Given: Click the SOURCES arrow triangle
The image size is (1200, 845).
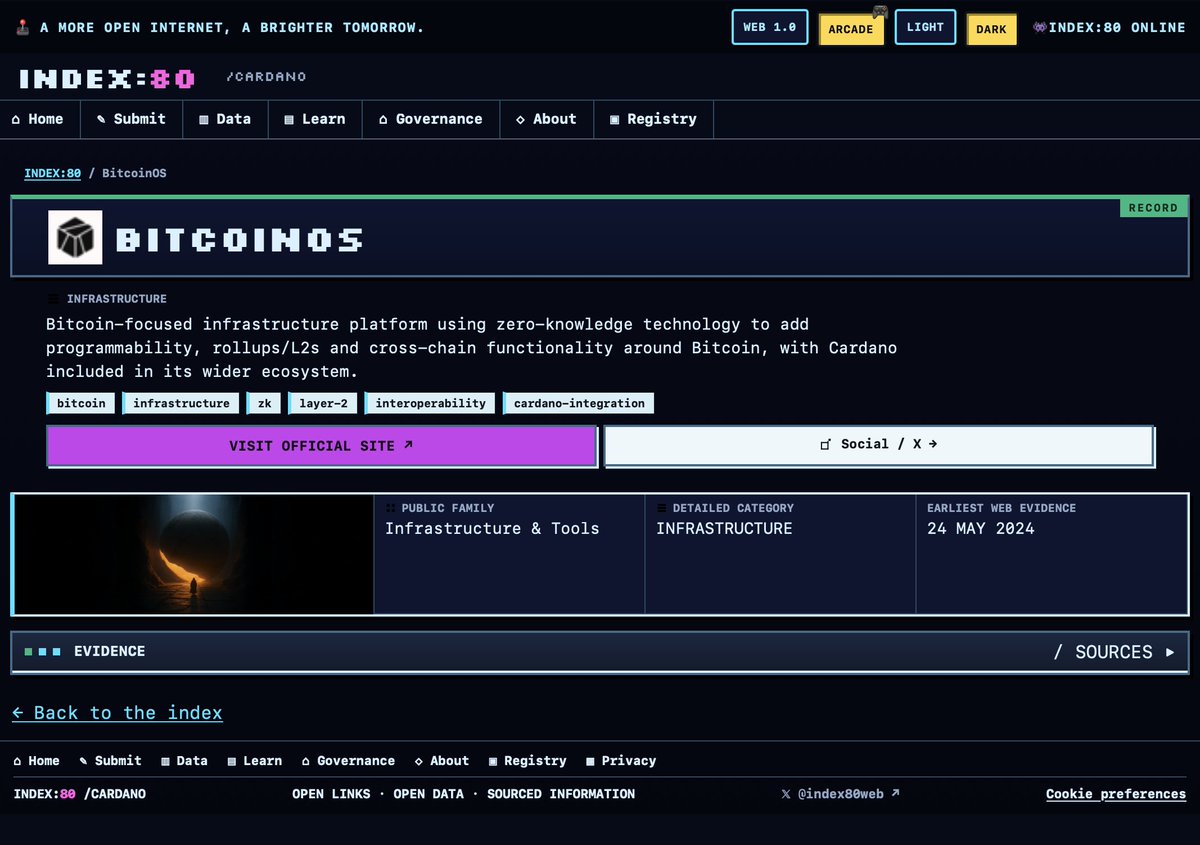Looking at the screenshot, I should 1170,652.
